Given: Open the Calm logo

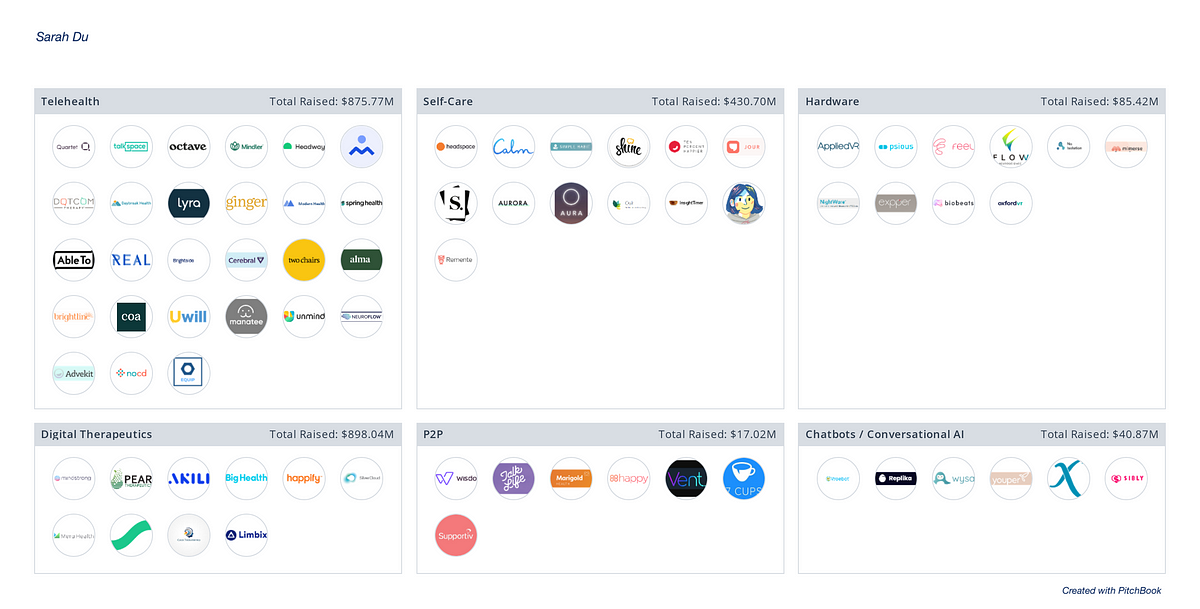Looking at the screenshot, I should [x=514, y=146].
